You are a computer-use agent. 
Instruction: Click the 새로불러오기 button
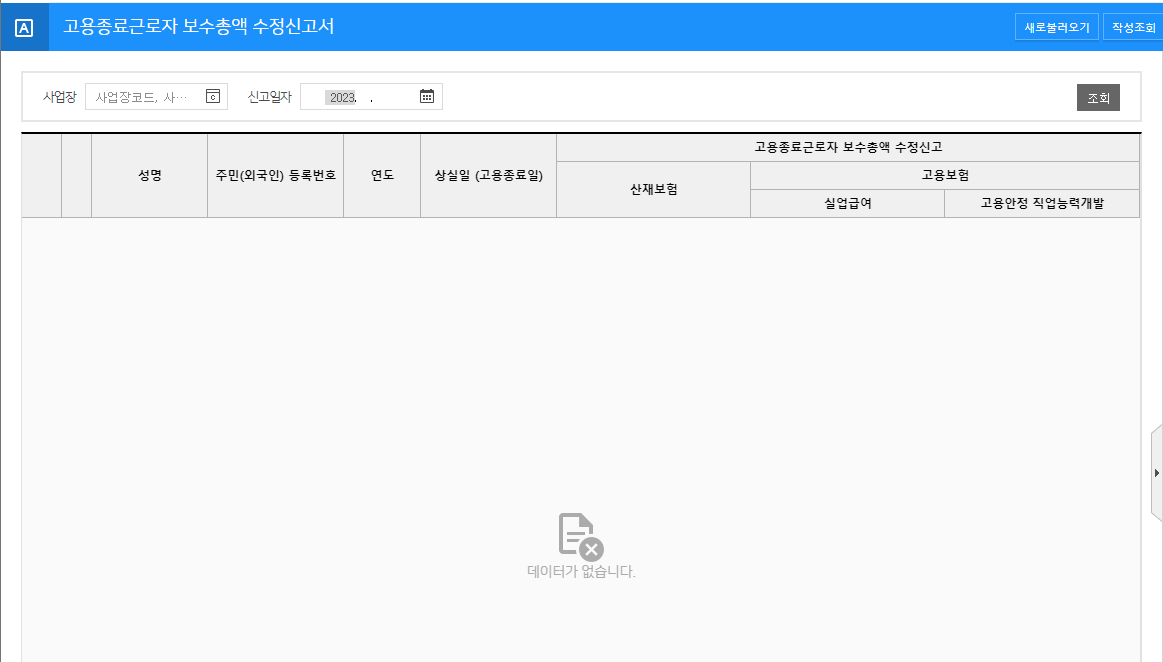point(1056,27)
